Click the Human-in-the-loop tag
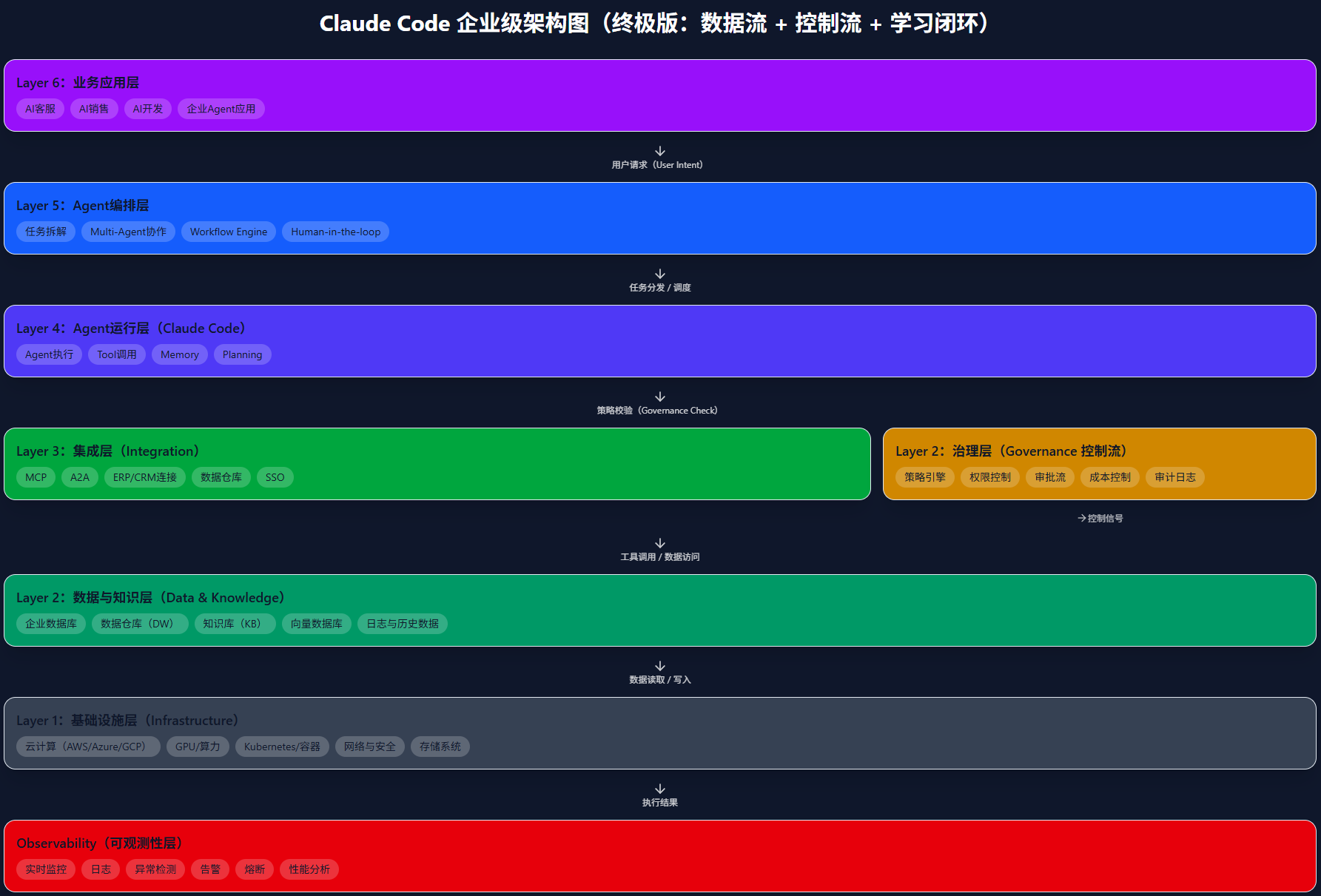The image size is (1321, 896). pyautogui.click(x=335, y=232)
